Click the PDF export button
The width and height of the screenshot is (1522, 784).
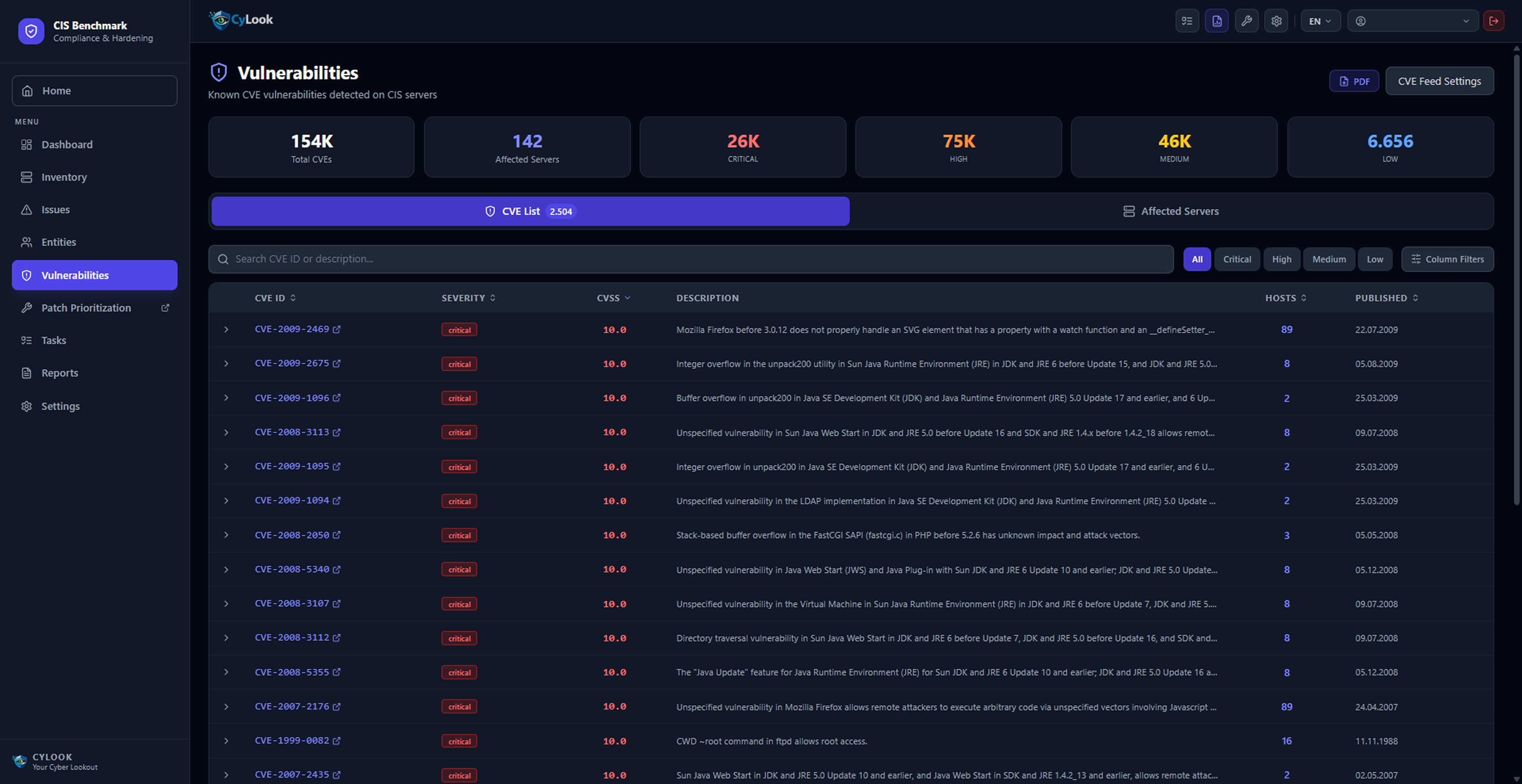(x=1354, y=81)
